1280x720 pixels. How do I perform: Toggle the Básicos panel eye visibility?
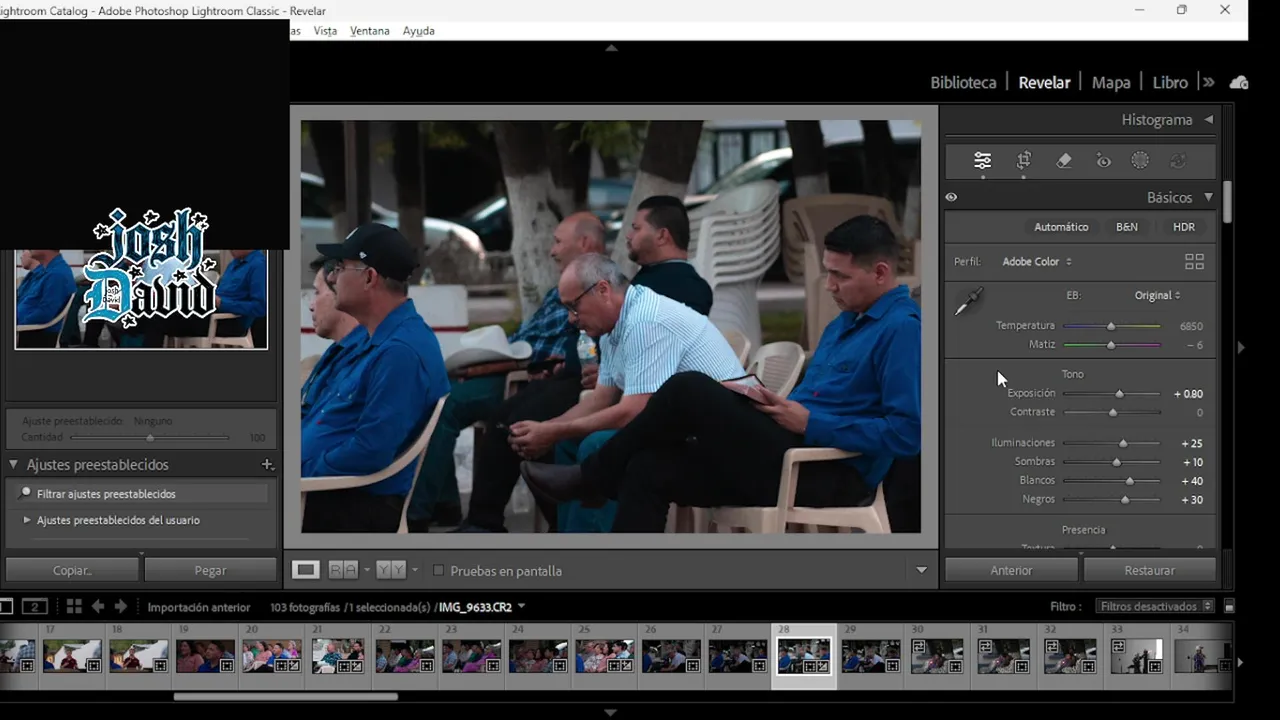(x=951, y=197)
